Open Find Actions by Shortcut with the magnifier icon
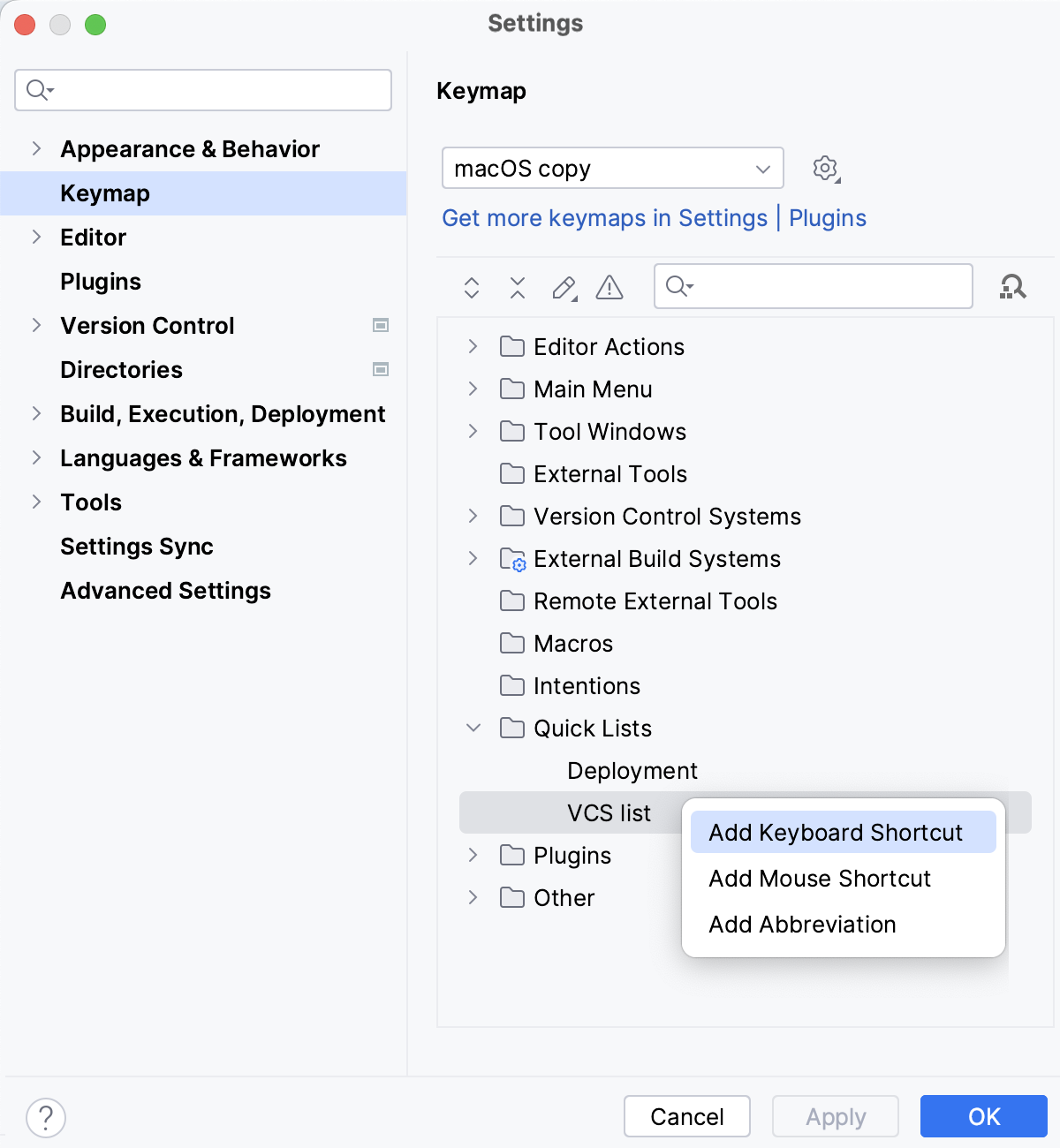 pyautogui.click(x=1012, y=286)
